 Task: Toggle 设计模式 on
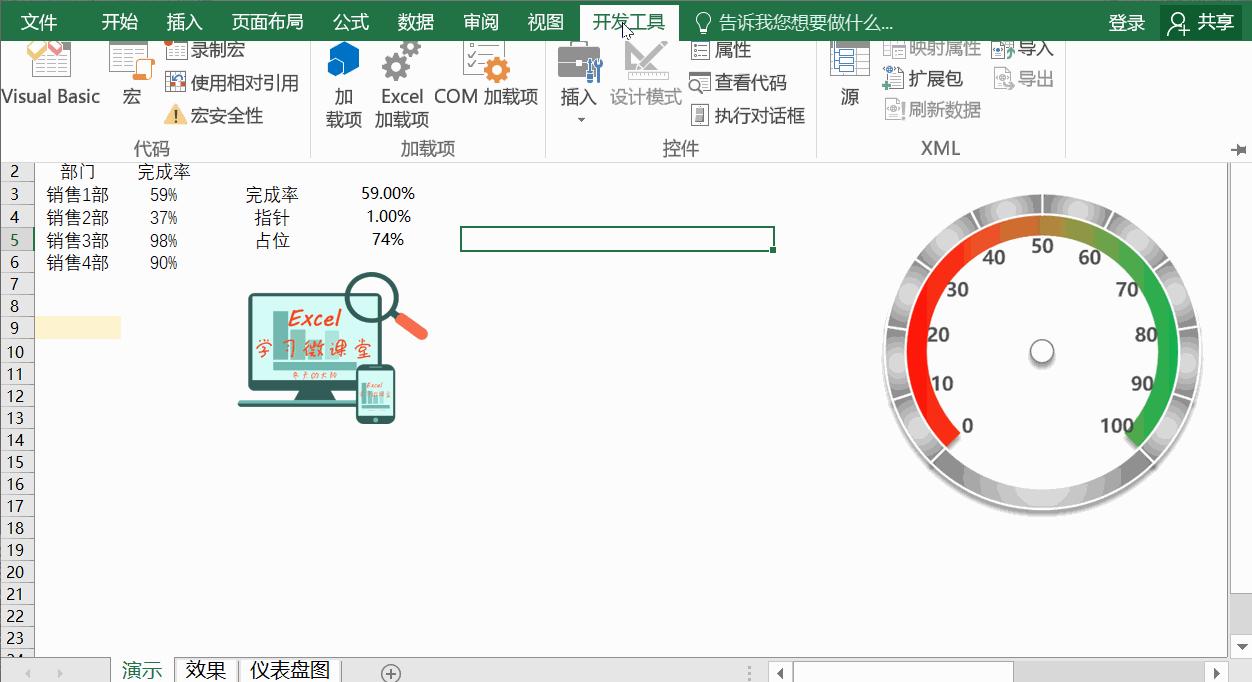(645, 80)
